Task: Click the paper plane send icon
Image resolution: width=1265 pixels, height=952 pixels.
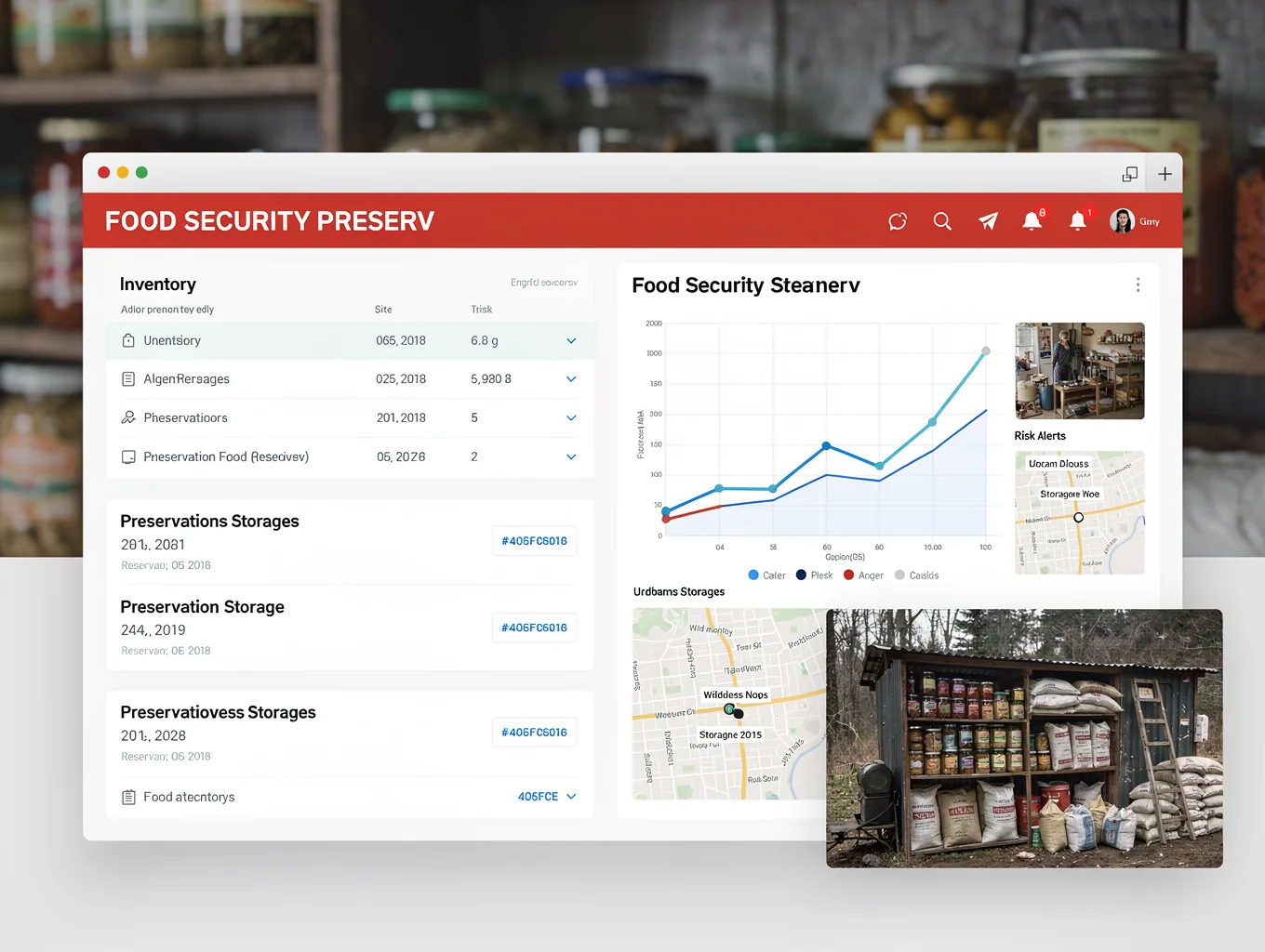Action: pyautogui.click(x=988, y=221)
